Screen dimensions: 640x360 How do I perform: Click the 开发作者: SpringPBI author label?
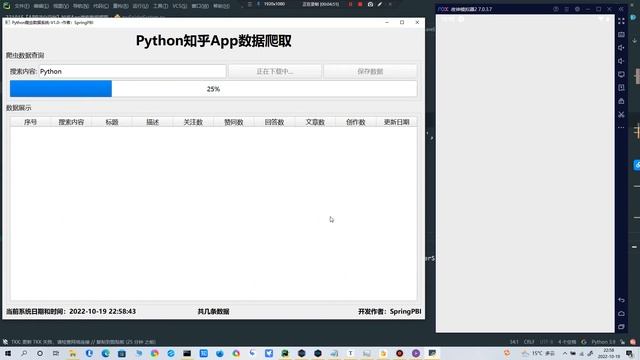(389, 311)
